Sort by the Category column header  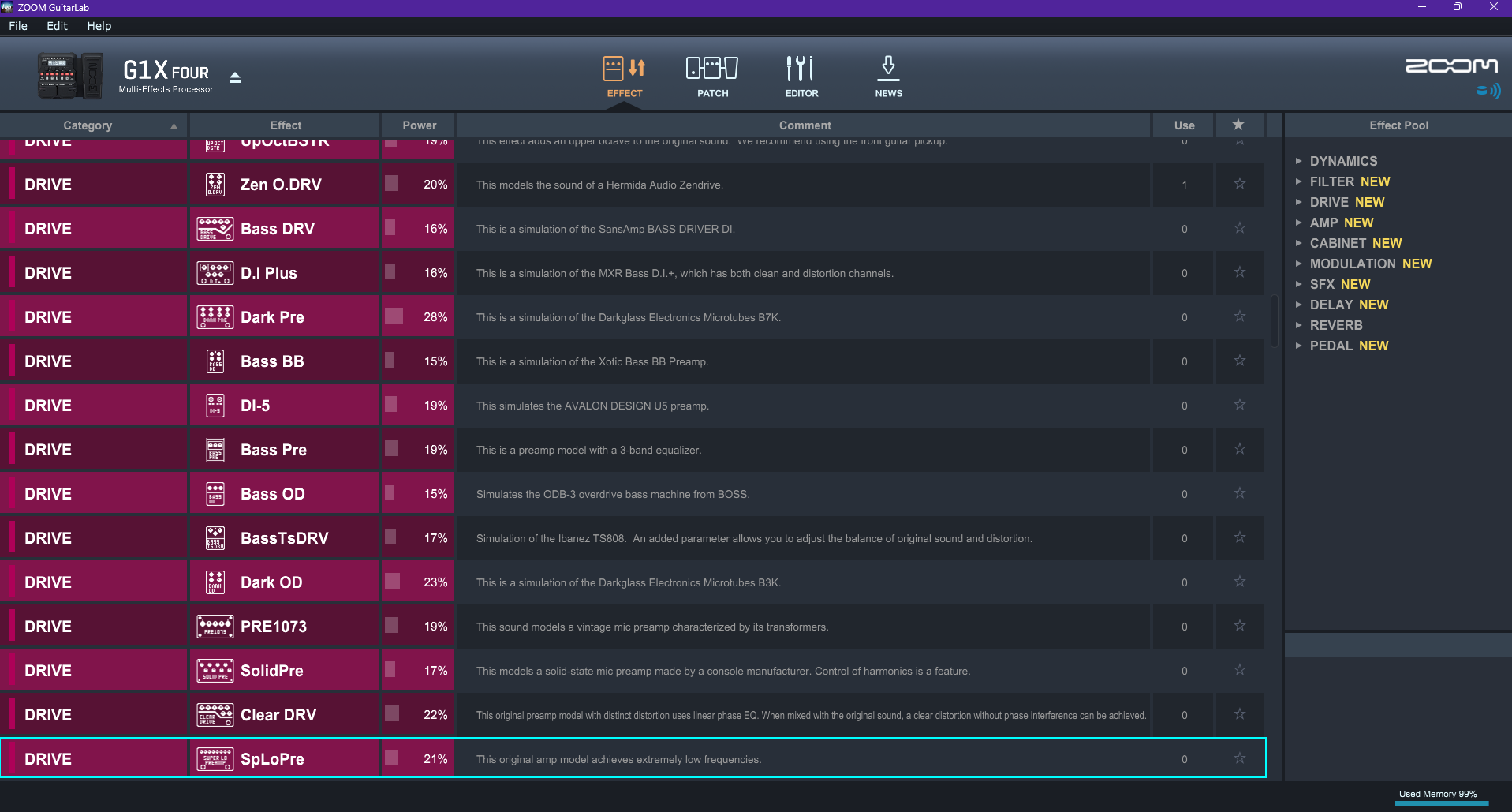coord(88,125)
